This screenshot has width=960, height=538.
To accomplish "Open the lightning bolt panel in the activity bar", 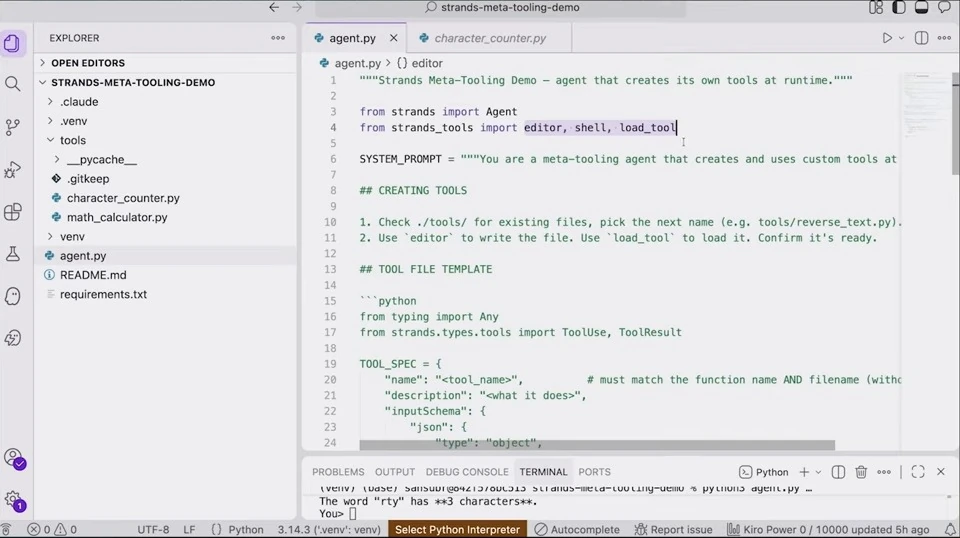I will click(x=12, y=338).
